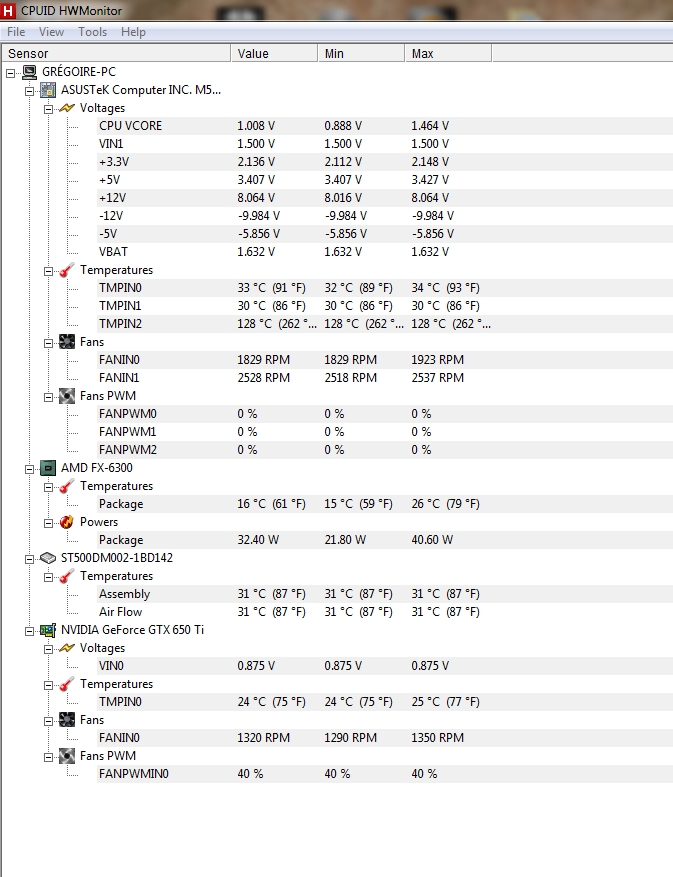Screen dimensions: 673x877
Task: Click the NVIDIA Fans fan icon
Action: (67, 720)
